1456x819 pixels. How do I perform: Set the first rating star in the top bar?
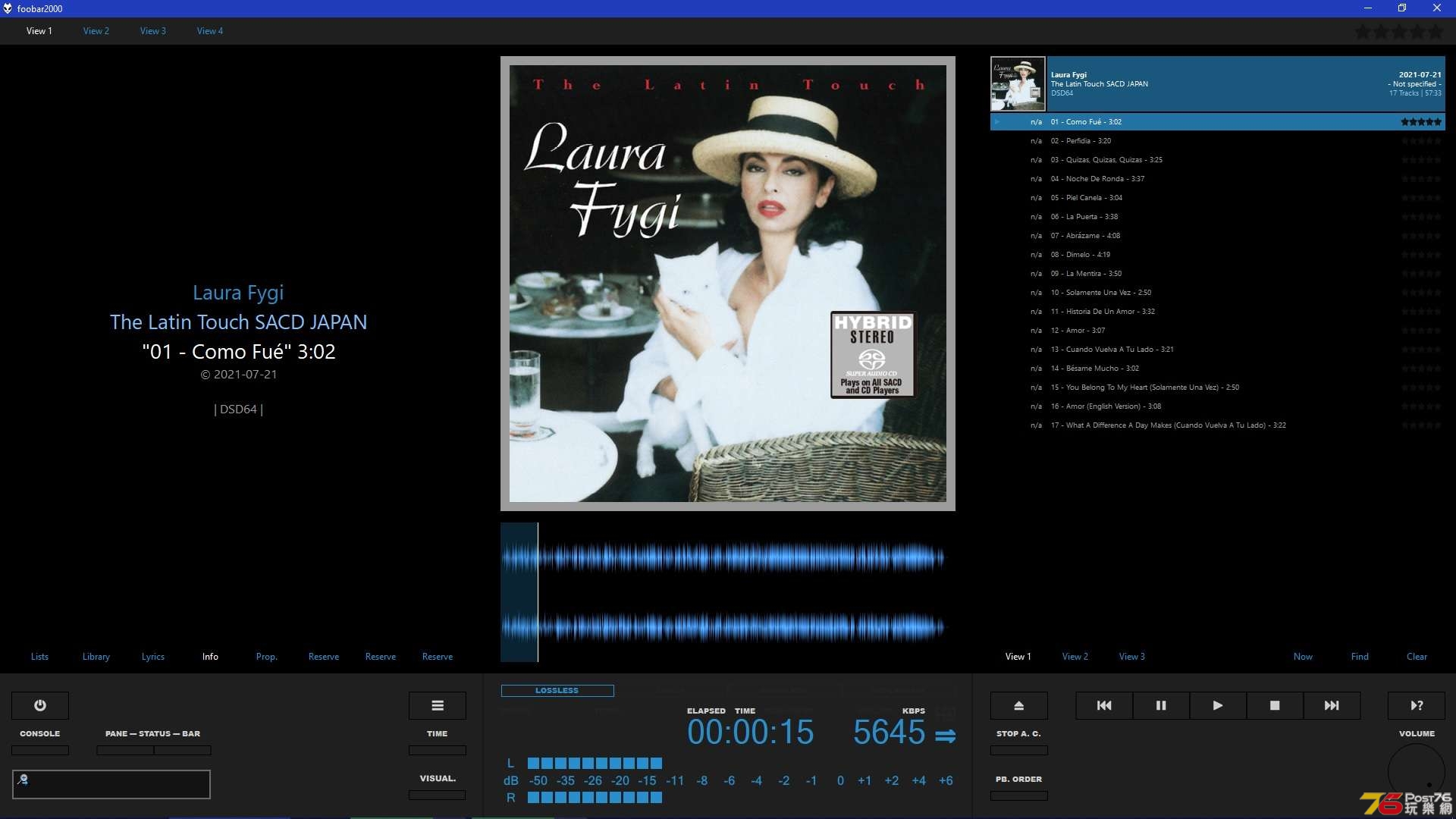click(1363, 32)
